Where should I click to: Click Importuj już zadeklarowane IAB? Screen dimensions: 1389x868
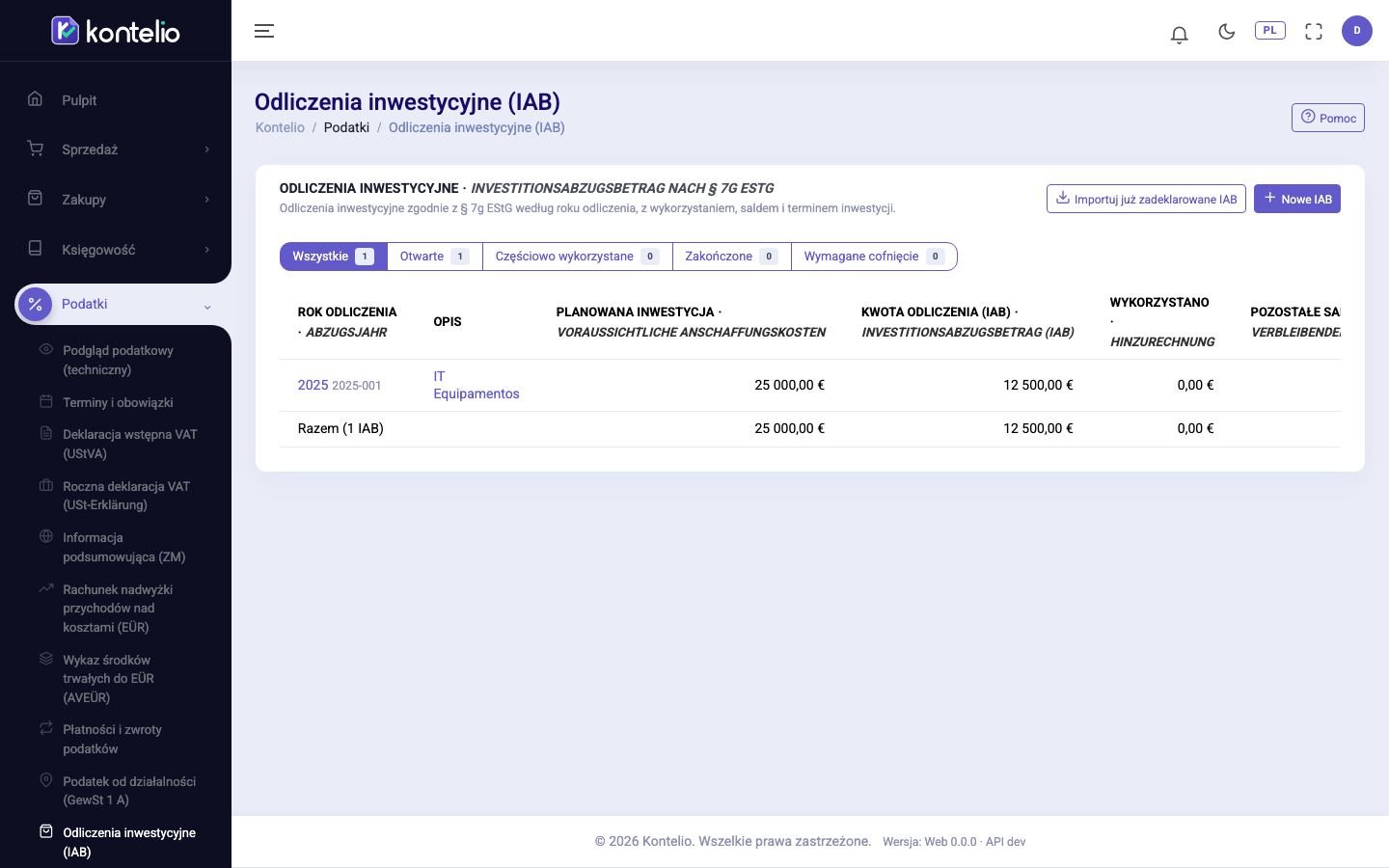click(1146, 199)
